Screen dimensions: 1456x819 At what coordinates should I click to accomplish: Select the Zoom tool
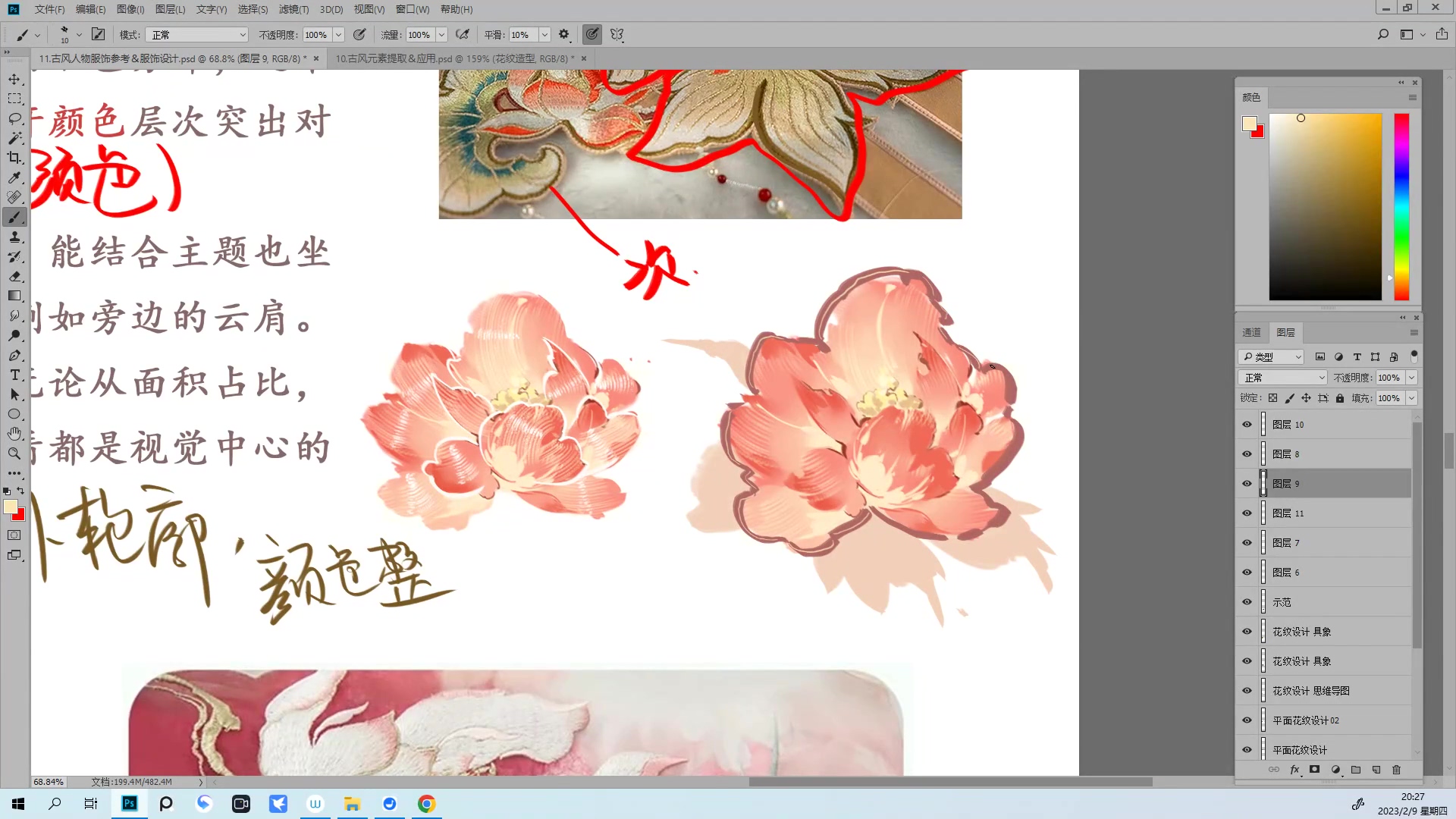tap(14, 453)
